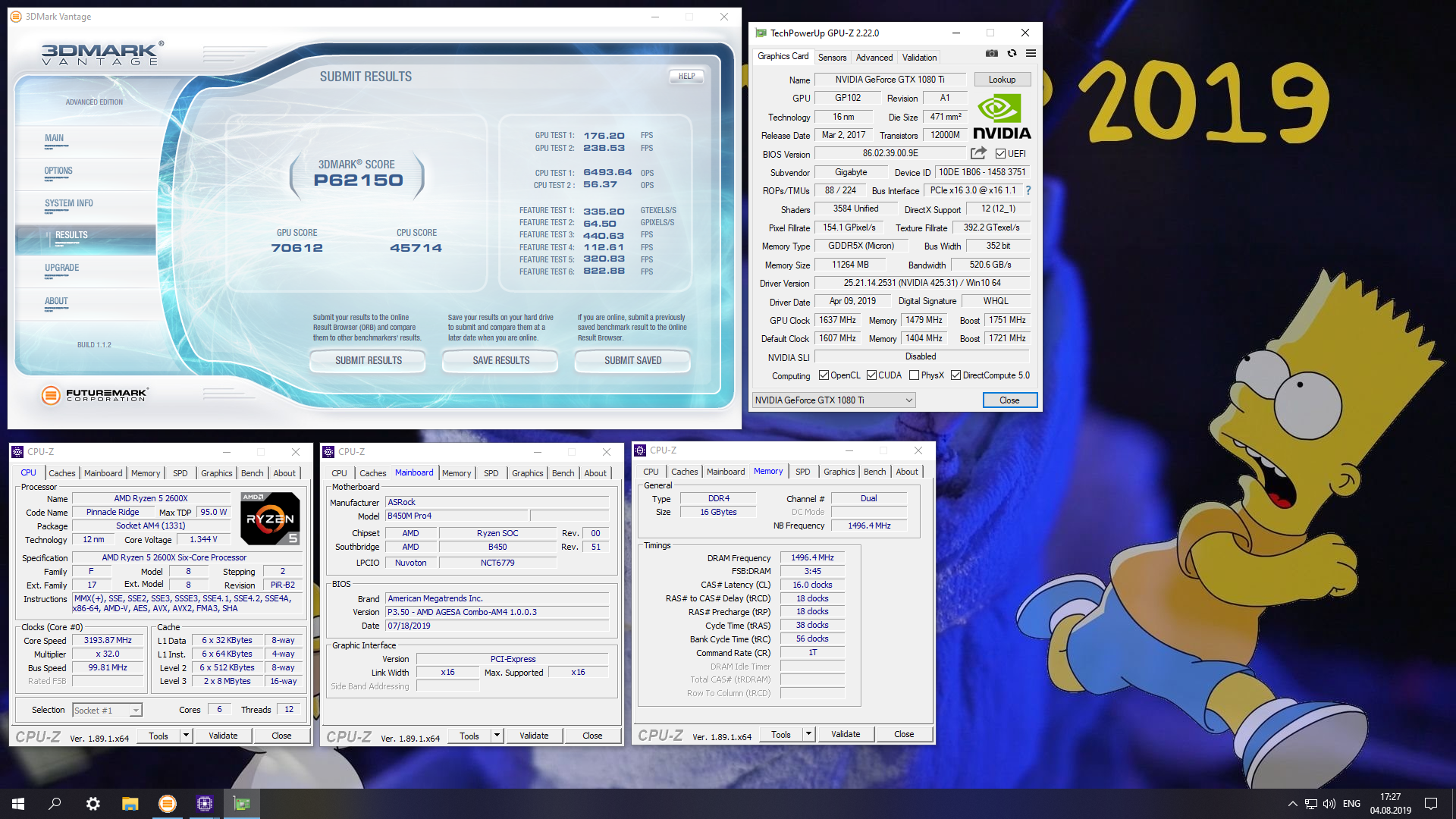Screen dimensions: 1456x819
Task: Click the Submit Results button
Action: click(369, 360)
